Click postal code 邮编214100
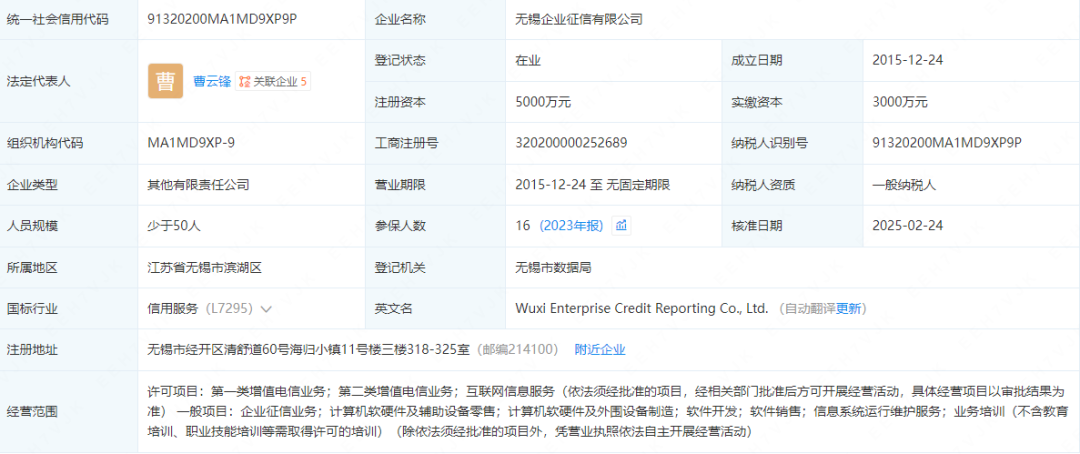This screenshot has width=1080, height=454. coord(517,349)
